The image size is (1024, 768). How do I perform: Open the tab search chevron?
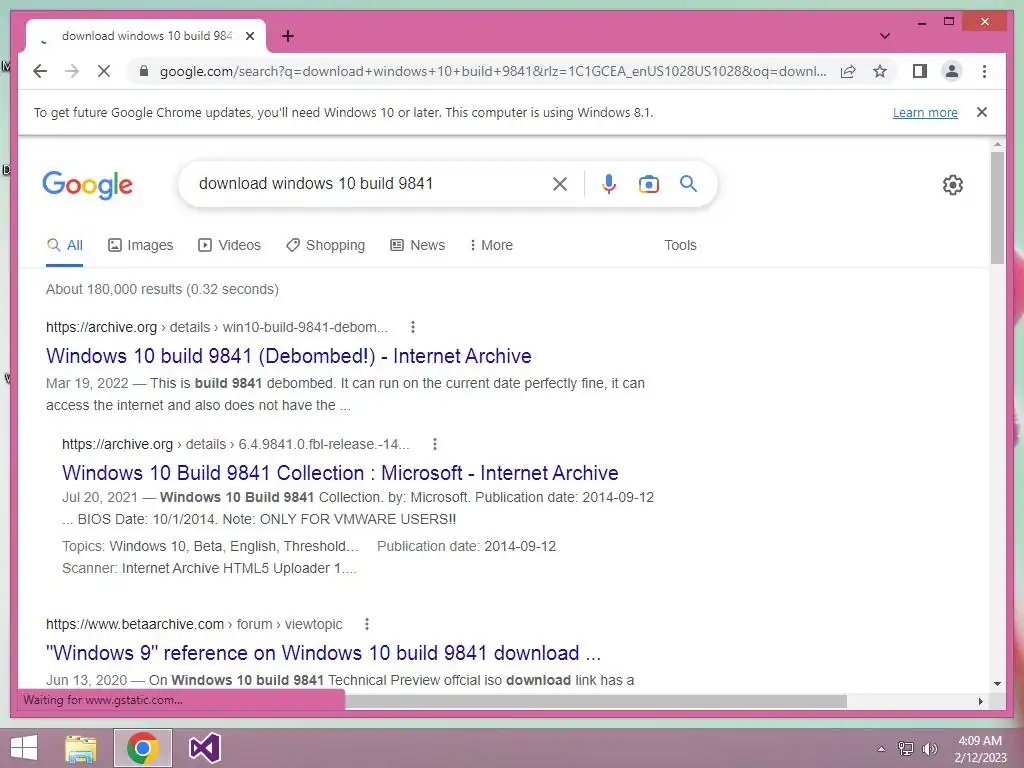pos(884,36)
